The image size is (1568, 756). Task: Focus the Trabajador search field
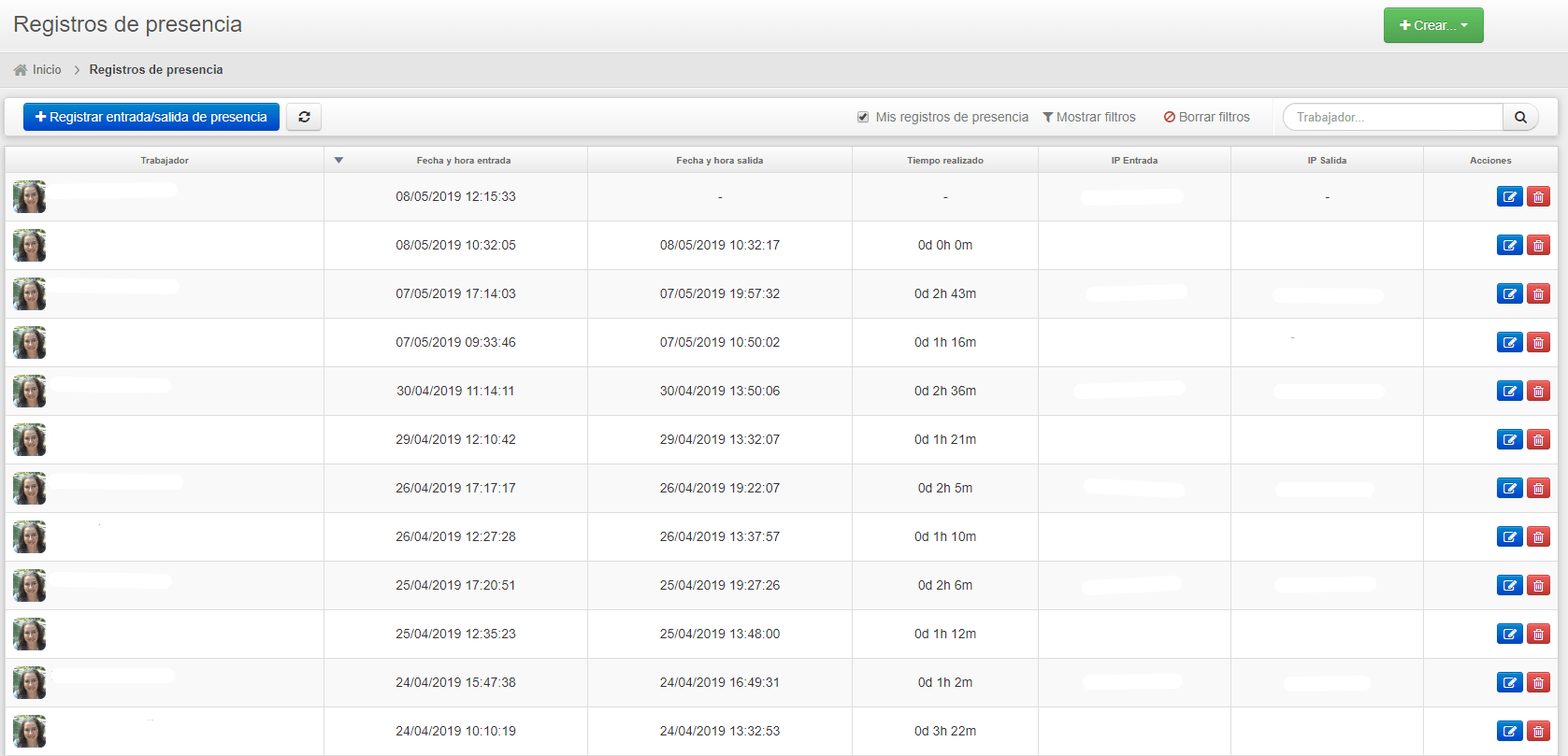coord(1393,117)
